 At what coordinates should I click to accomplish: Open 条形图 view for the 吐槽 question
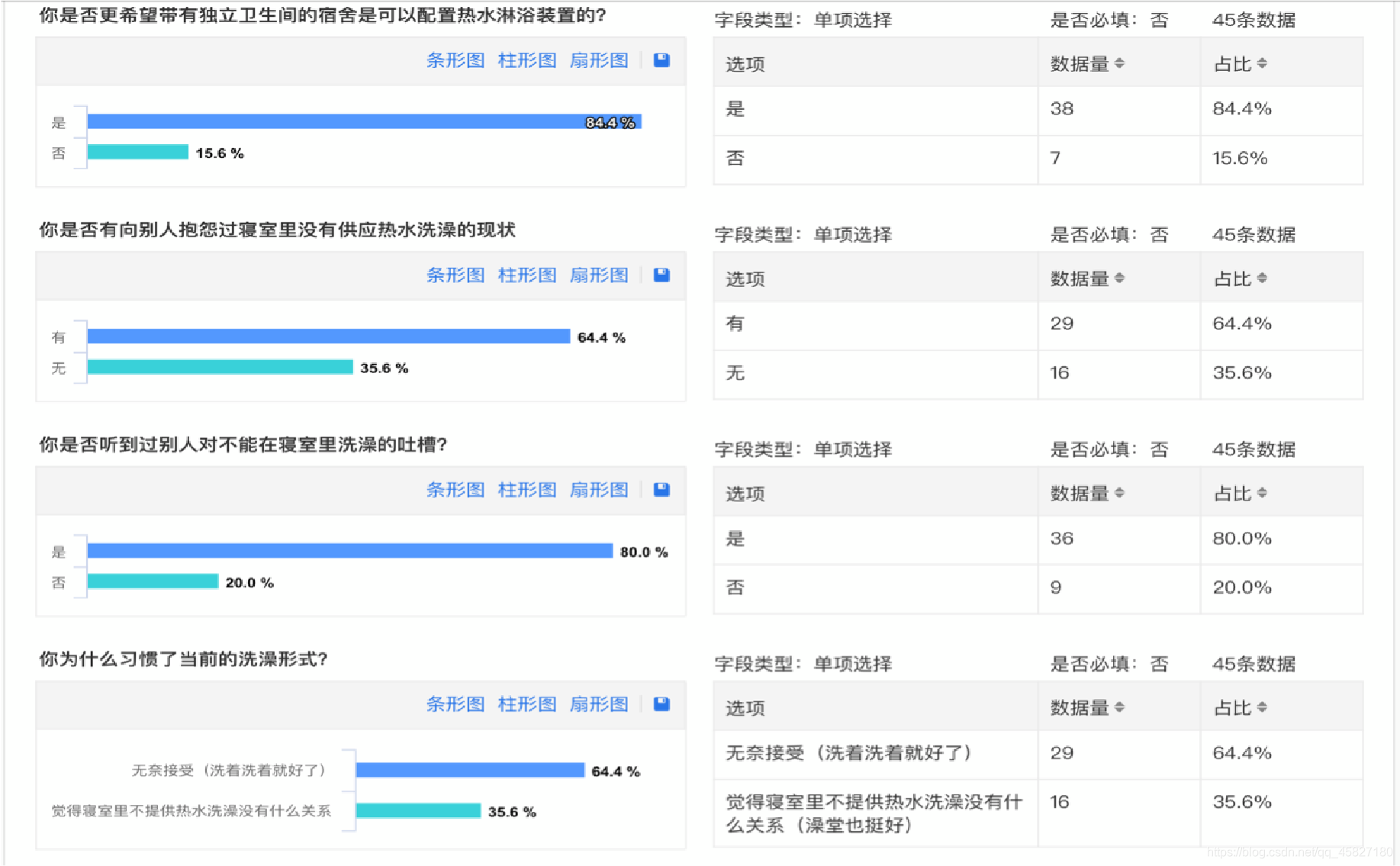pyautogui.click(x=455, y=490)
